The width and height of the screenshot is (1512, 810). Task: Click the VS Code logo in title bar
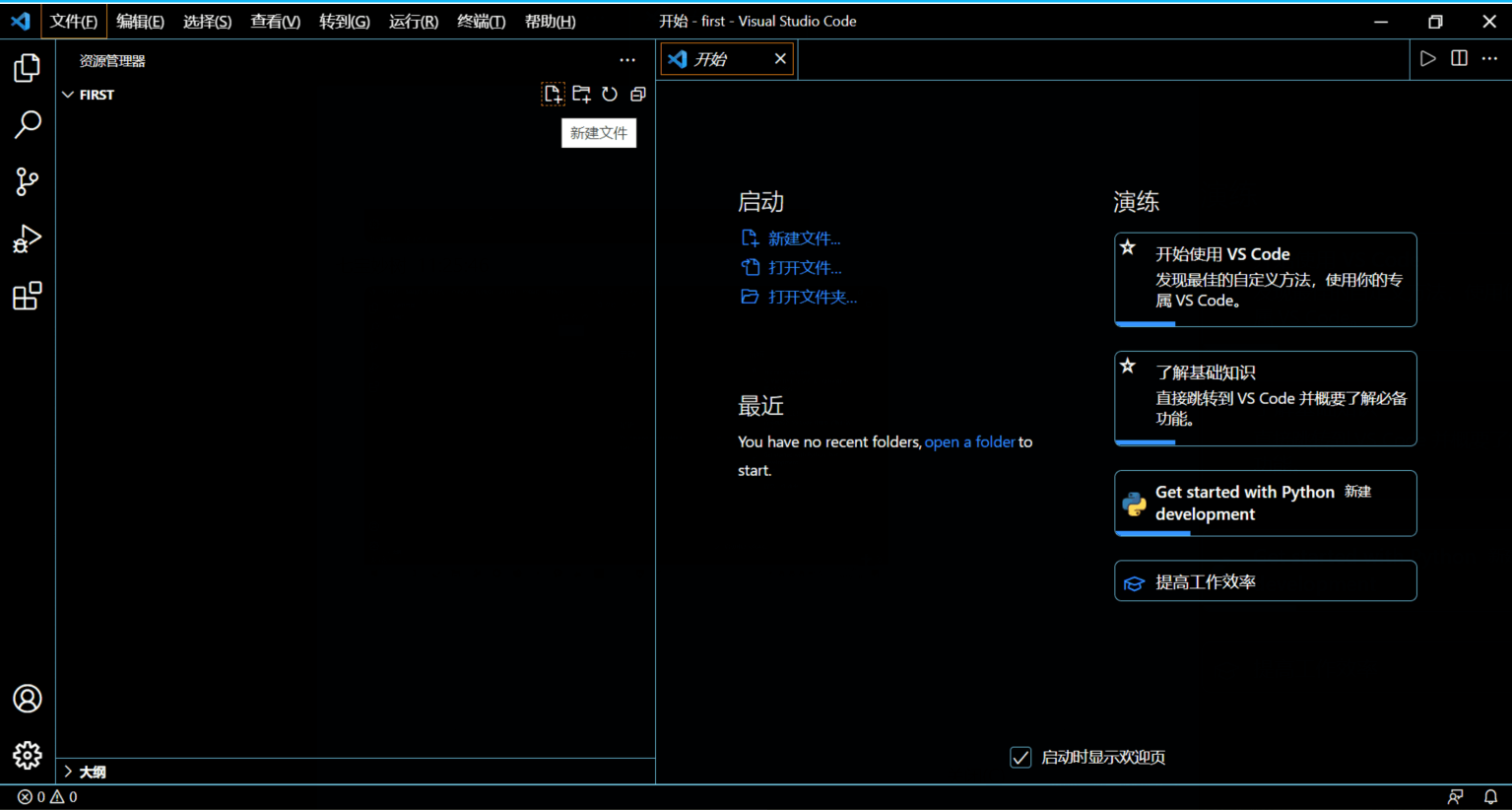(20, 21)
